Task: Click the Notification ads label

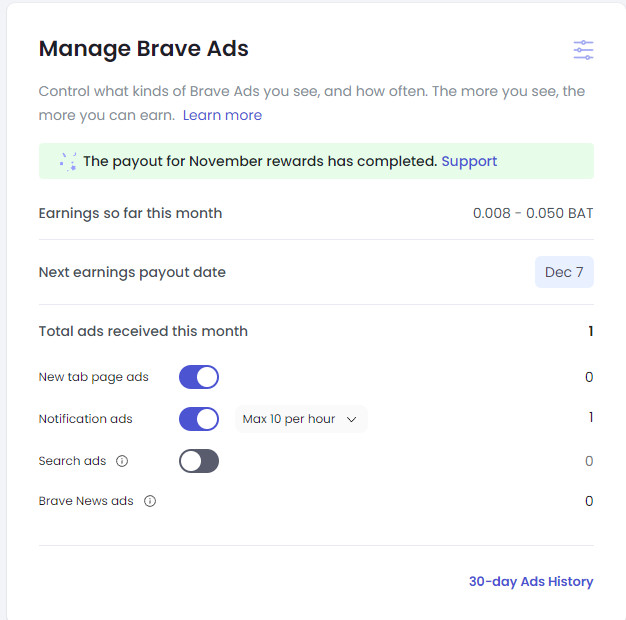Action: 85,419
